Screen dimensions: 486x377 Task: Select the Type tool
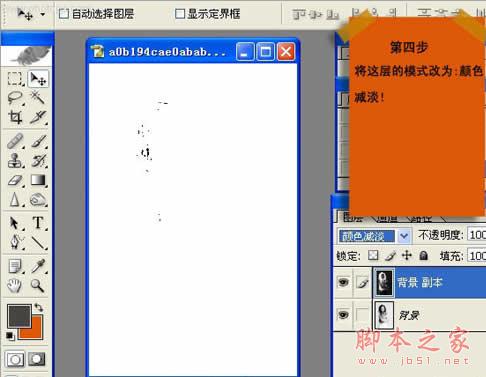[38, 223]
